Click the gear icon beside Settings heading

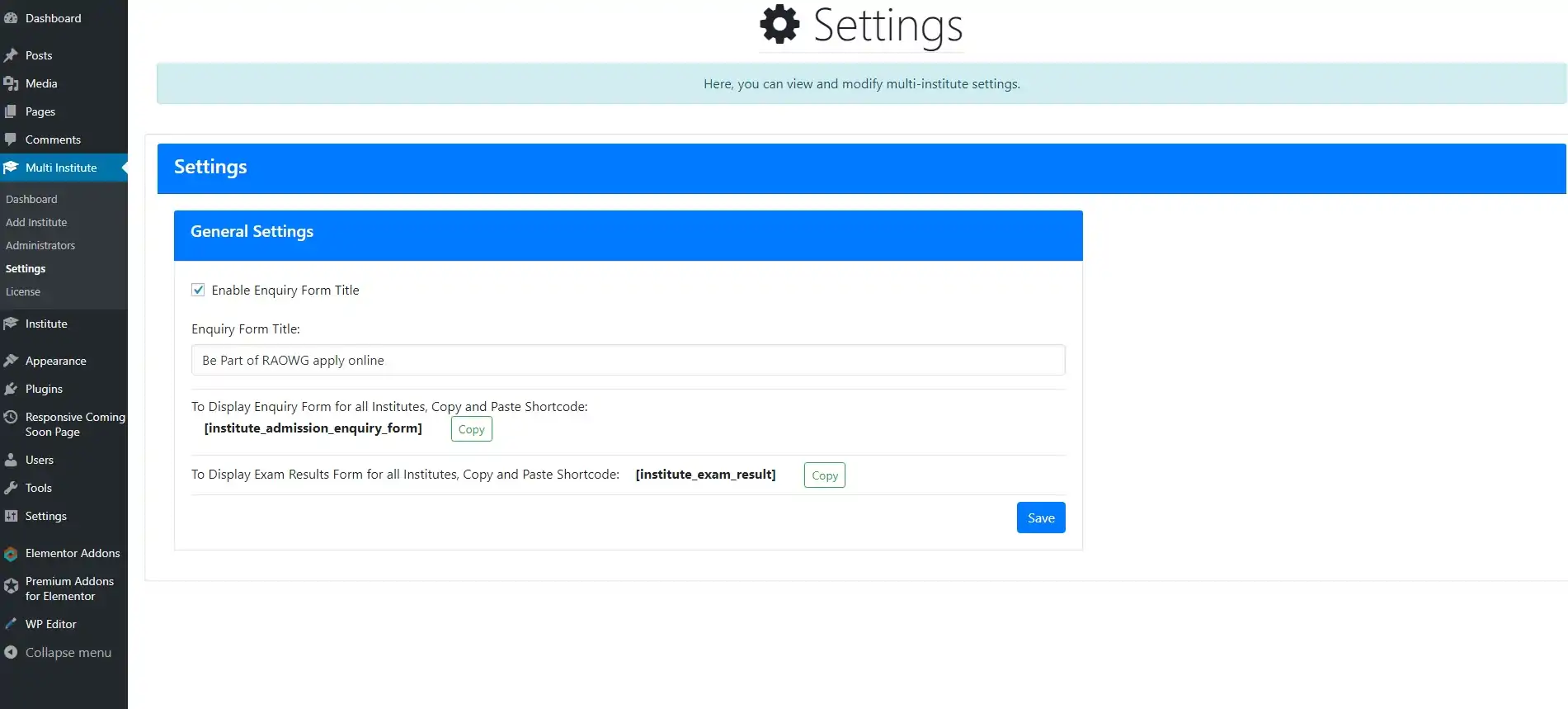779,24
